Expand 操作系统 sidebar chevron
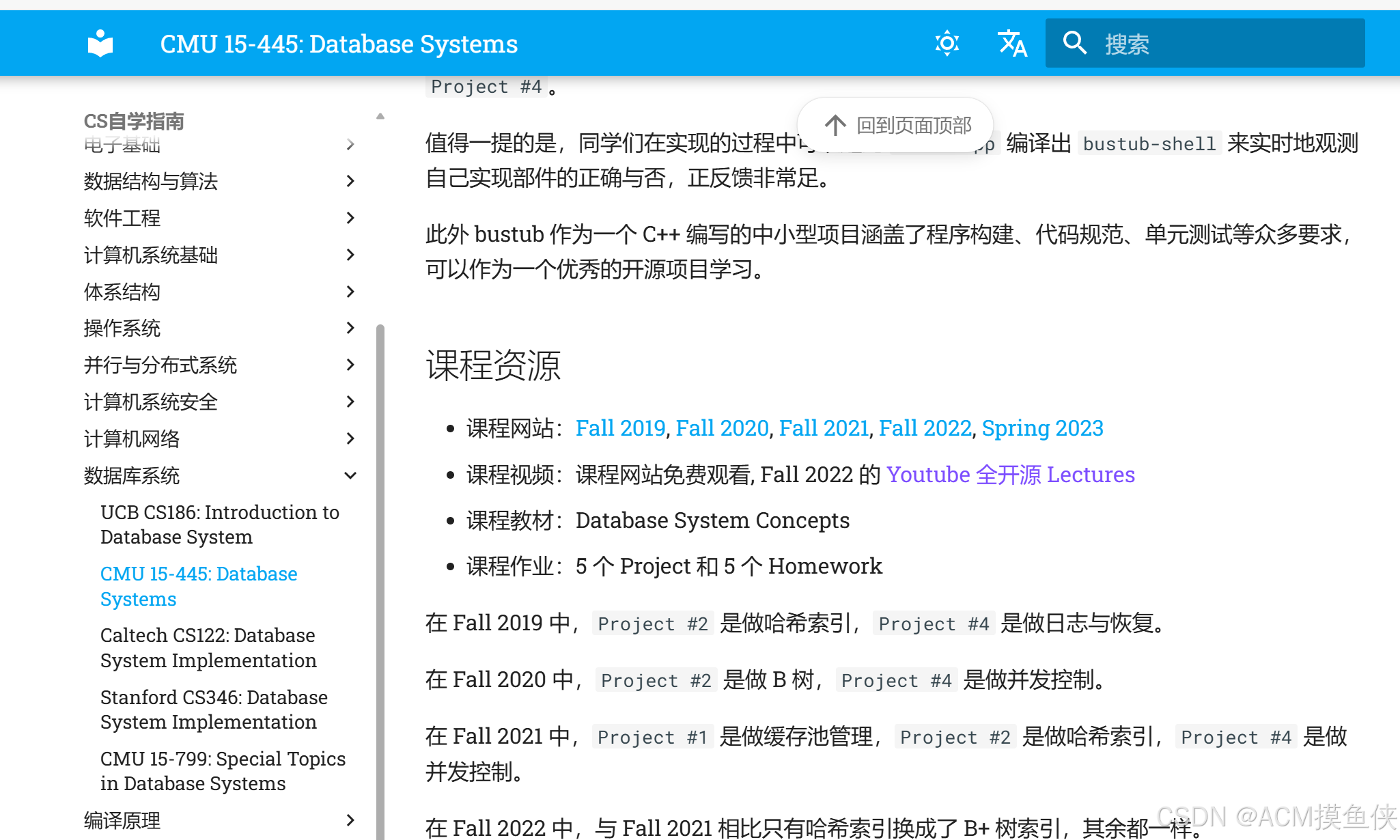The image size is (1400, 840). point(350,328)
